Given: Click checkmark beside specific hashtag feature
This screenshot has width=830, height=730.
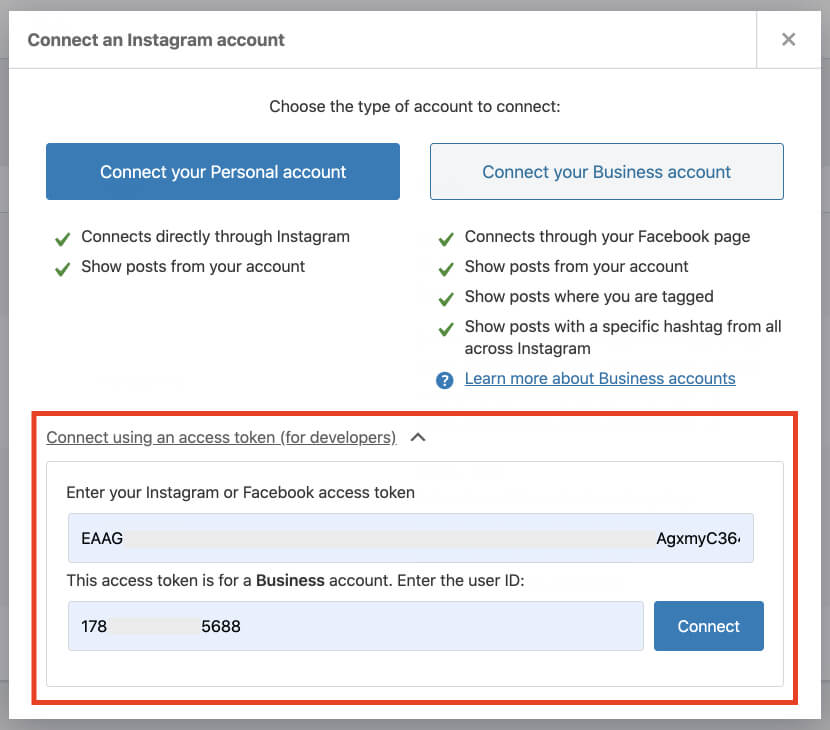Looking at the screenshot, I should (446, 329).
